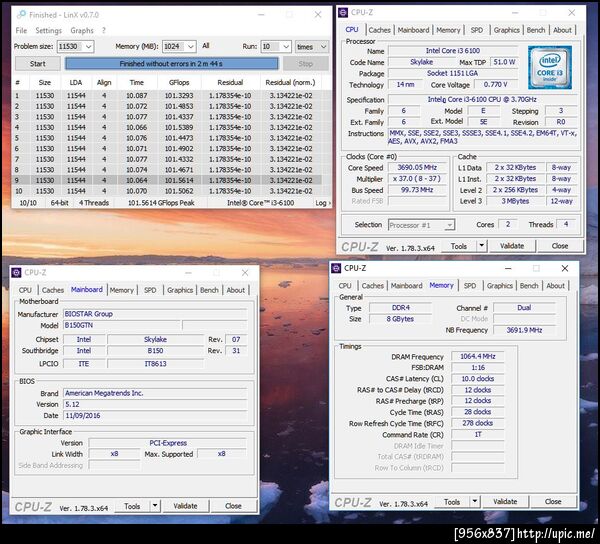This screenshot has height=544, width=600.
Task: Expand Tools arrow in Memory CPU-Z window
Action: pyautogui.click(x=475, y=502)
